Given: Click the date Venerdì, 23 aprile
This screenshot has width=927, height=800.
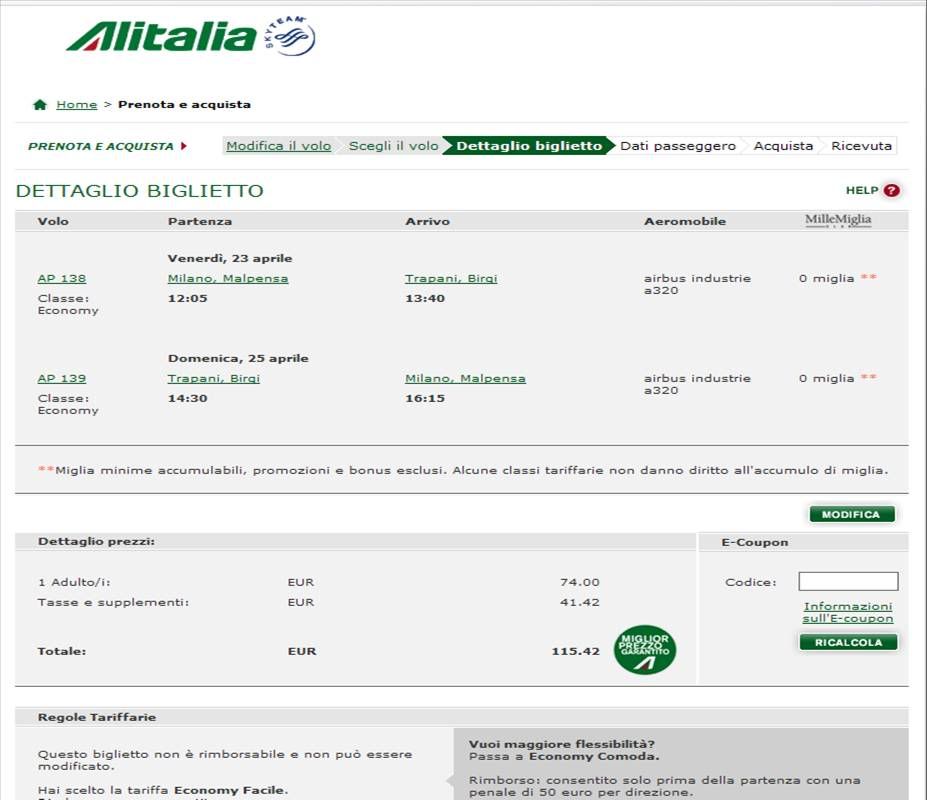Looking at the screenshot, I should click(230, 258).
